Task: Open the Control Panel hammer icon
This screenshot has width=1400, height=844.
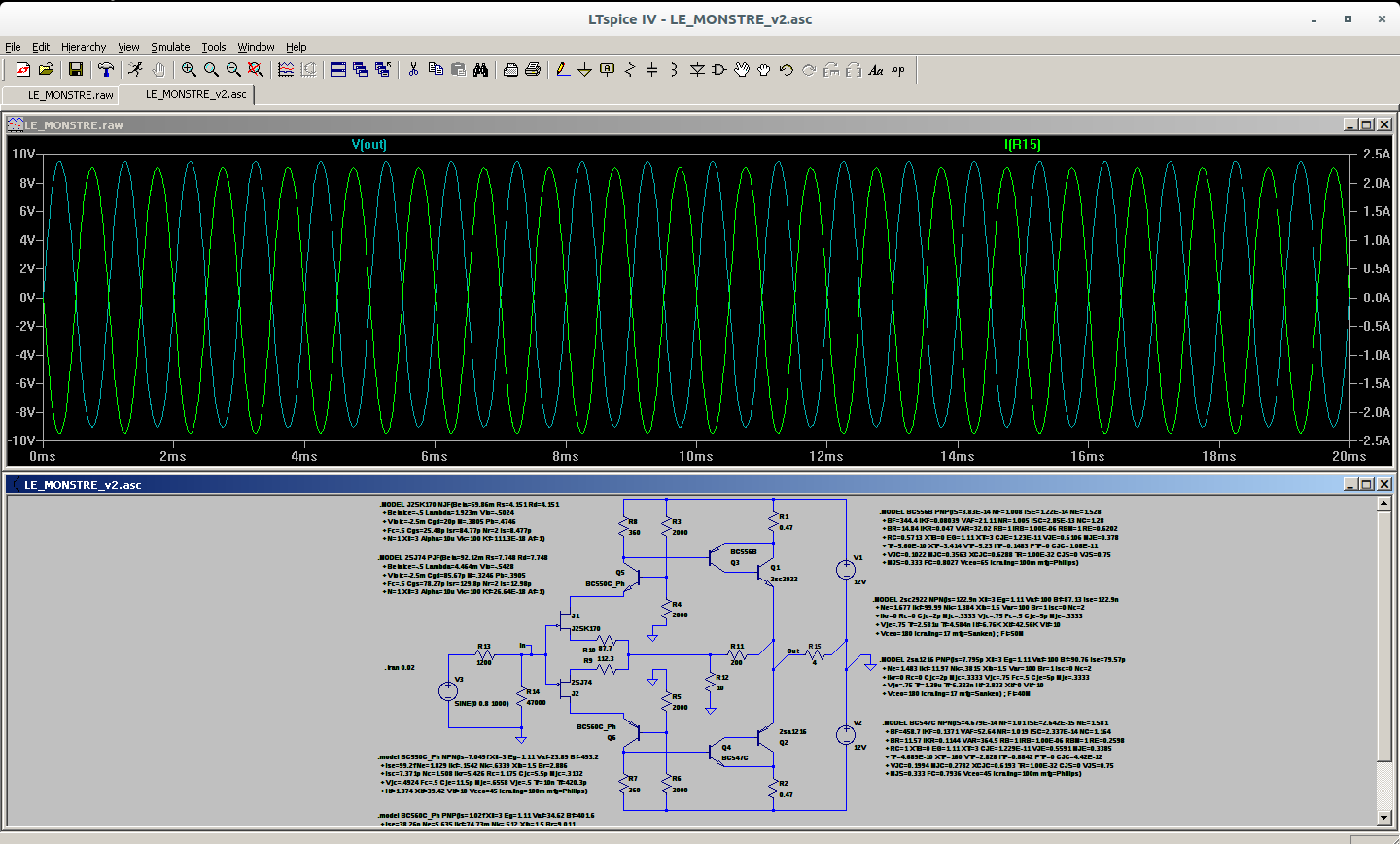Action: tap(105, 69)
